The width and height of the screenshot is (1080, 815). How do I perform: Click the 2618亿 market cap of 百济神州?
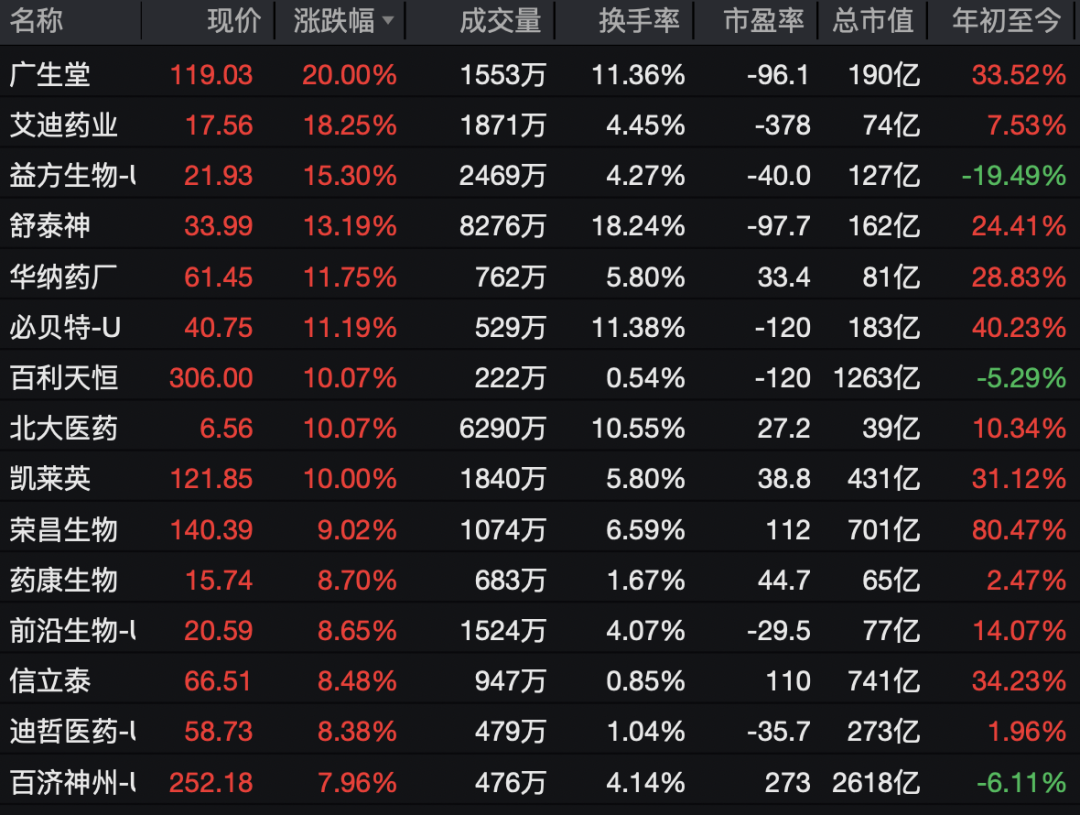[x=876, y=780]
